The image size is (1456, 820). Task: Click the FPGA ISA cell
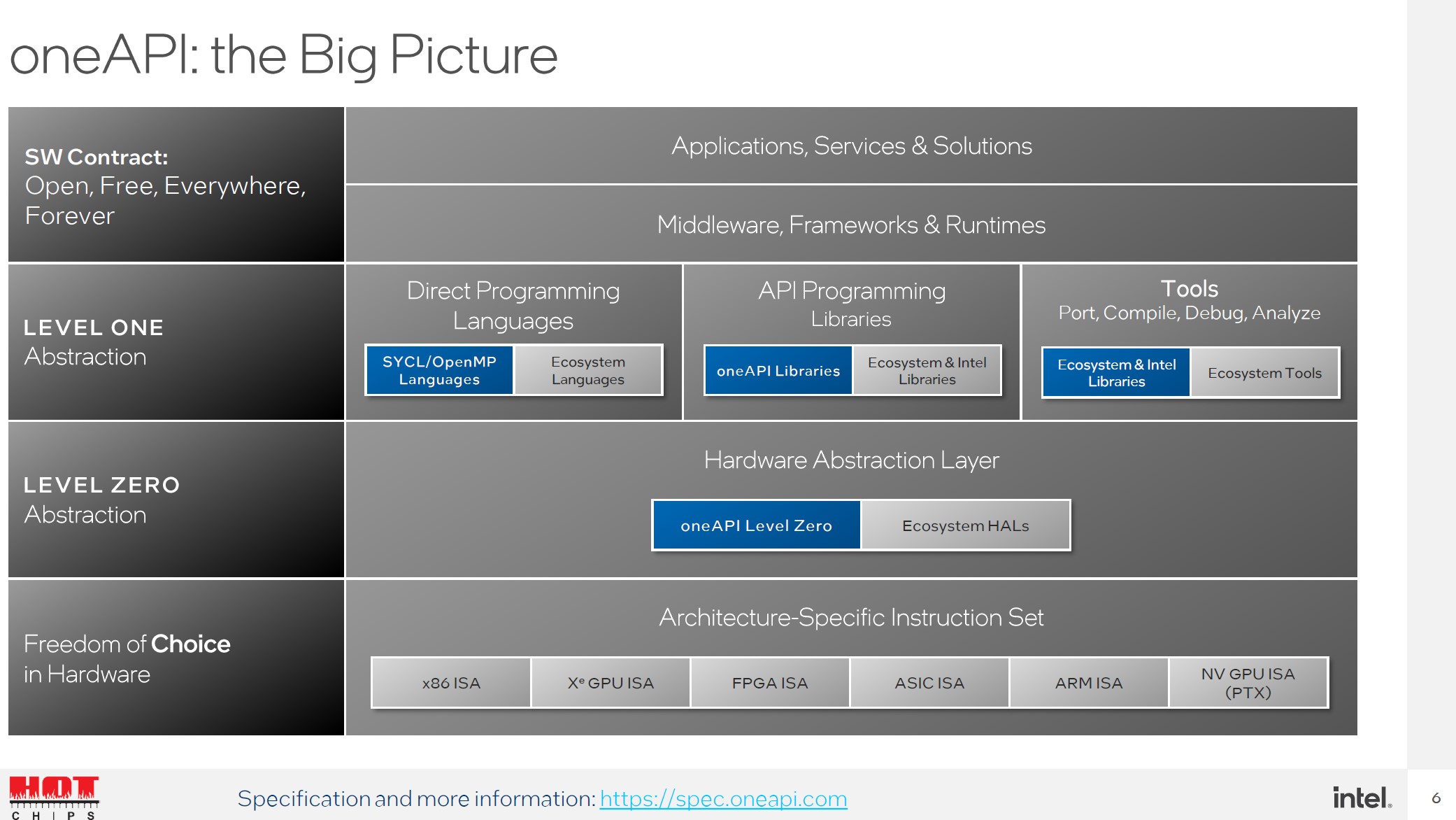770,683
